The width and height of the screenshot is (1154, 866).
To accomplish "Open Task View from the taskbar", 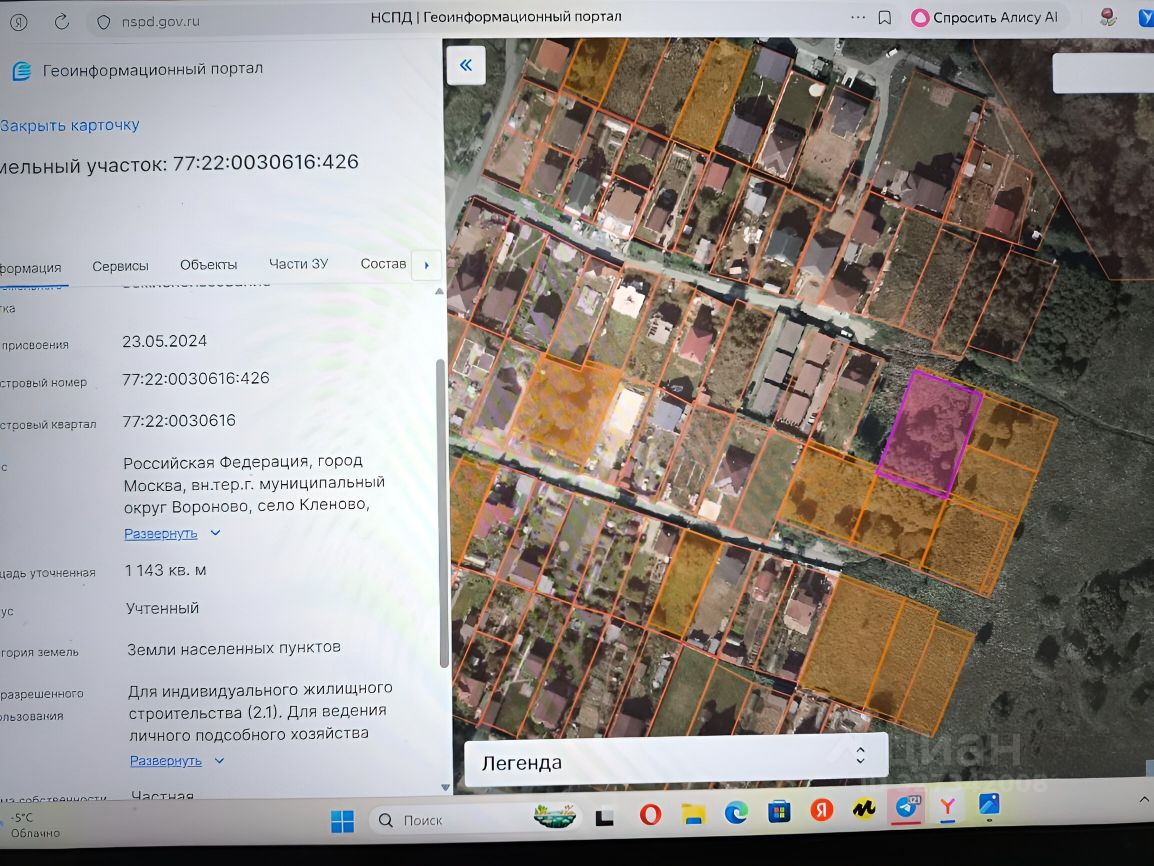I will (x=604, y=817).
